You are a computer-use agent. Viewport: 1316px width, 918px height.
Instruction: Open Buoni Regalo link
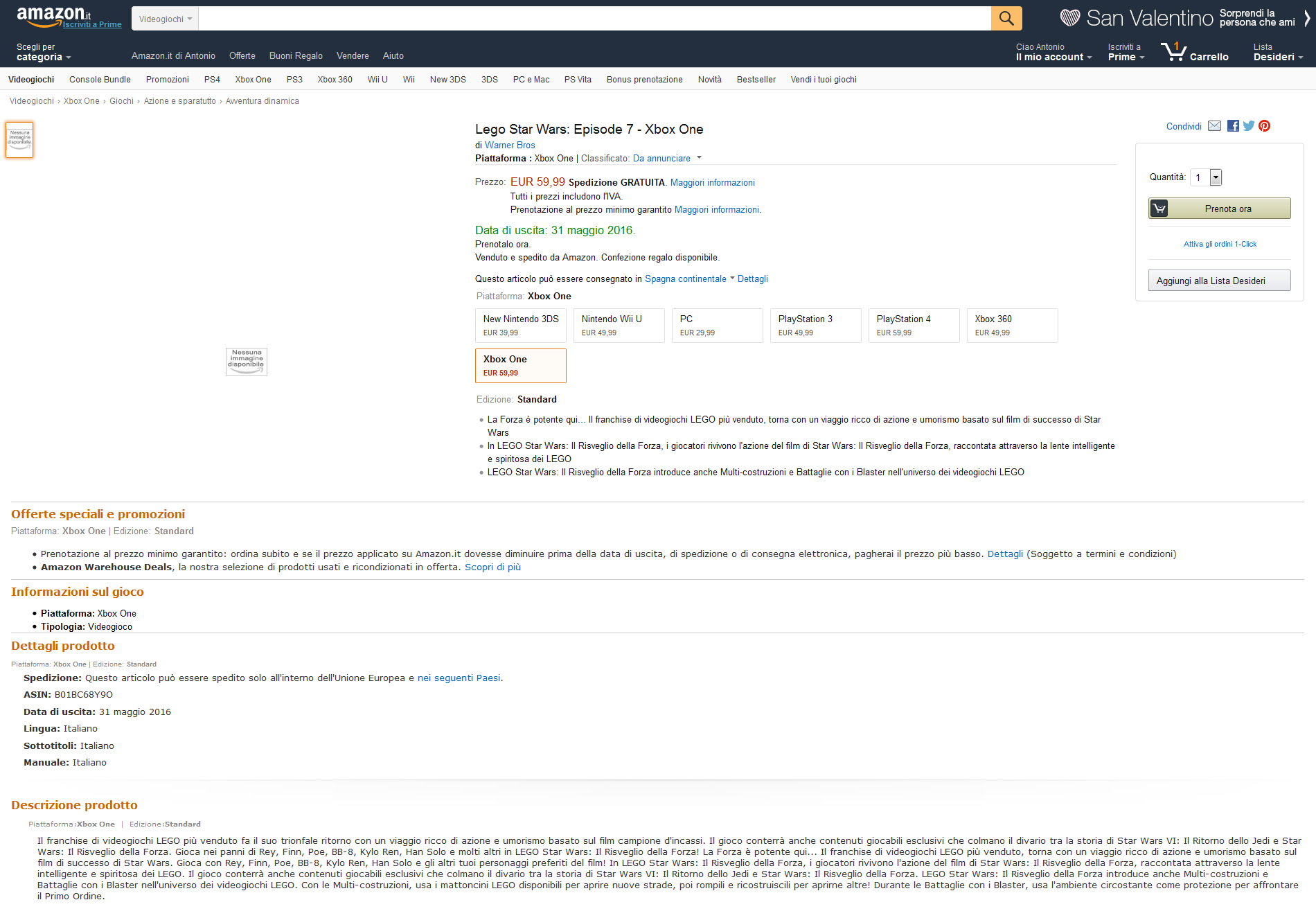coord(296,56)
